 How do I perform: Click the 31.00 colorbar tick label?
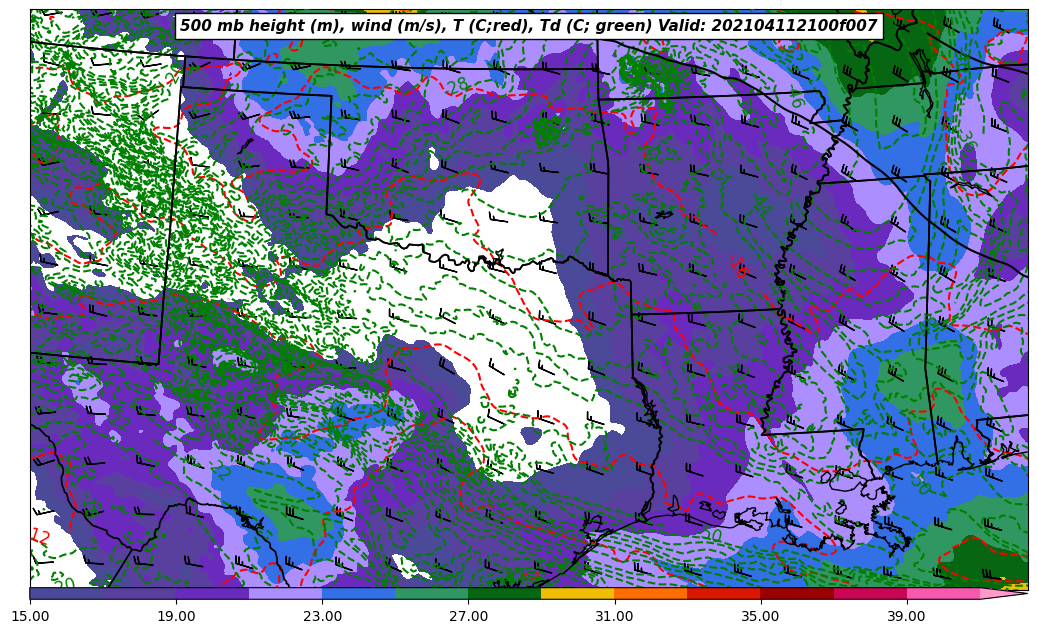click(614, 616)
